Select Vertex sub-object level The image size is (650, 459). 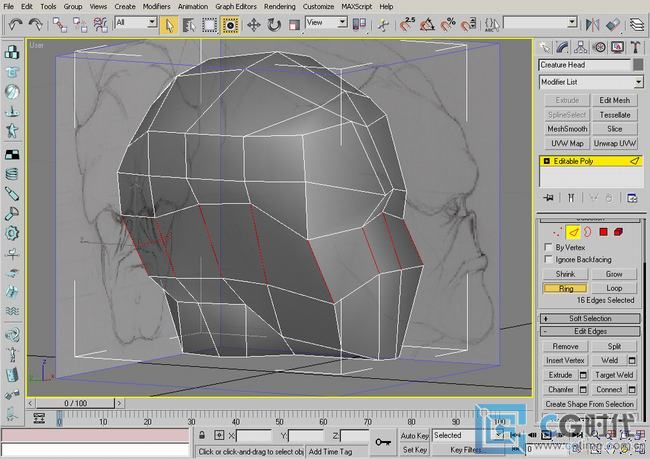(558, 232)
